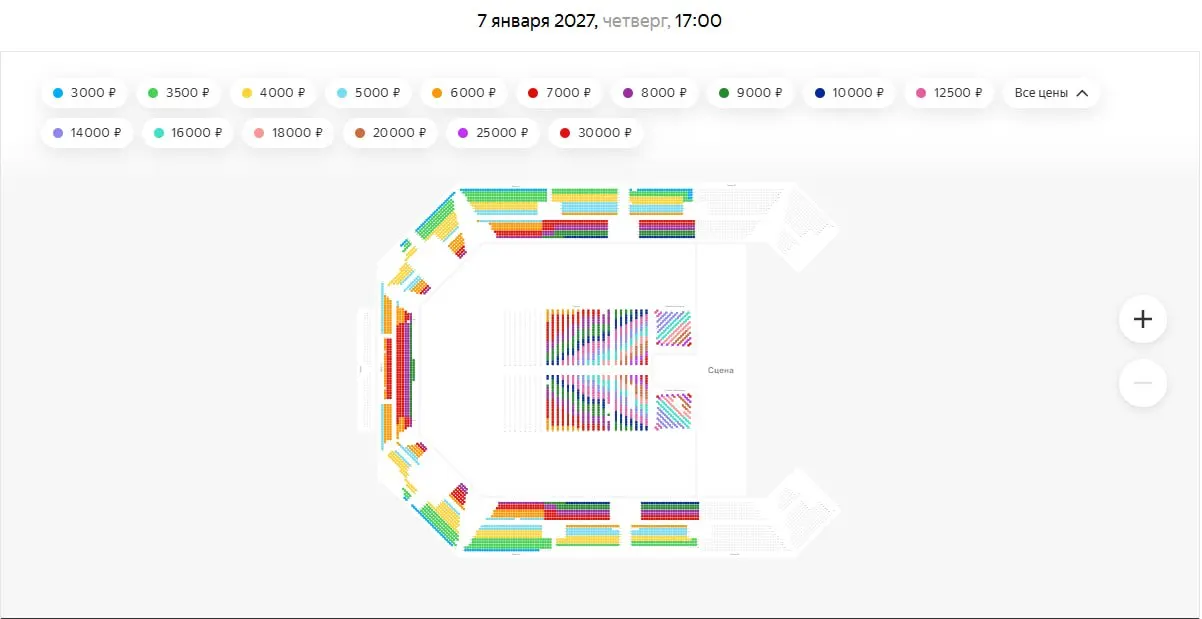Pick the 20000 ₽ price chip

(x=390, y=133)
